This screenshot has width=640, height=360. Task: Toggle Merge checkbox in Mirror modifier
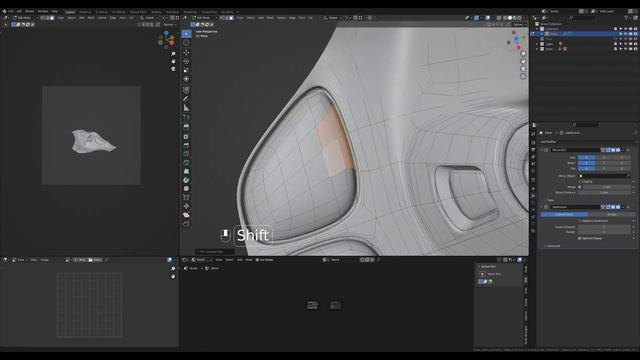point(580,187)
